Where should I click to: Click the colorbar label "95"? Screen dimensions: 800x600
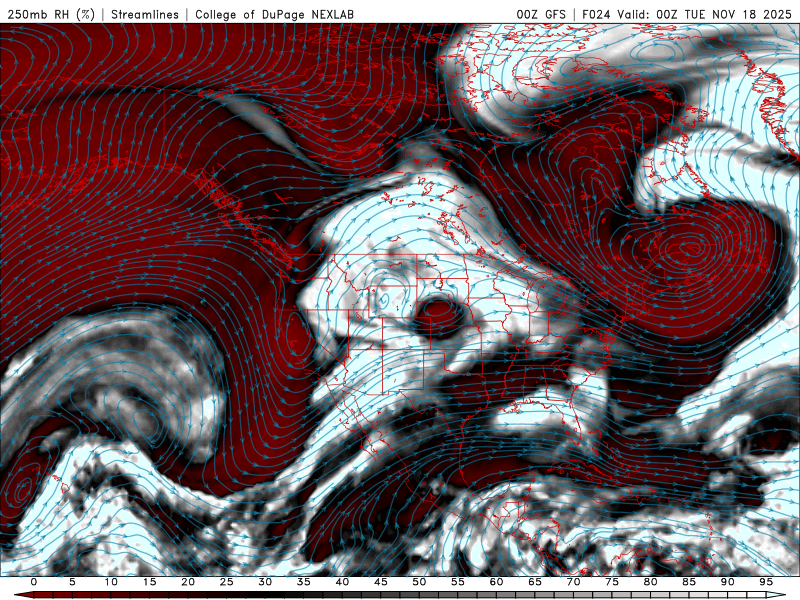pyautogui.click(x=766, y=582)
